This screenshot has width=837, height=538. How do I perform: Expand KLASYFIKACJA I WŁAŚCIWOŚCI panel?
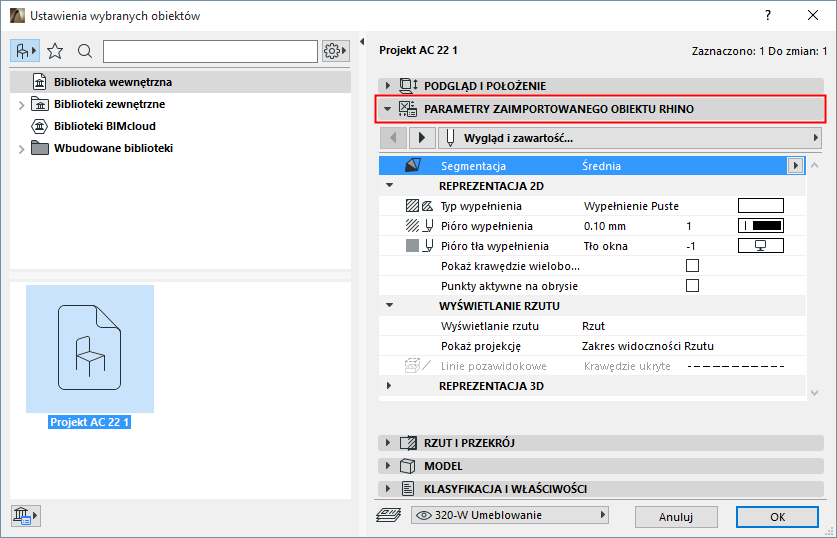tap(388, 488)
